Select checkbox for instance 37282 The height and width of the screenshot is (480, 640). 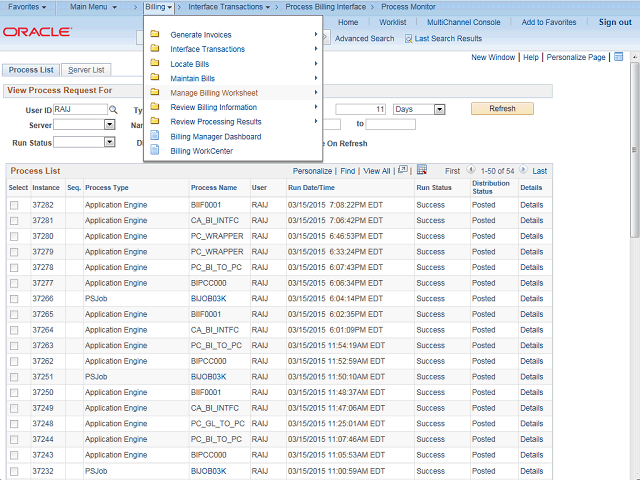pos(14,205)
